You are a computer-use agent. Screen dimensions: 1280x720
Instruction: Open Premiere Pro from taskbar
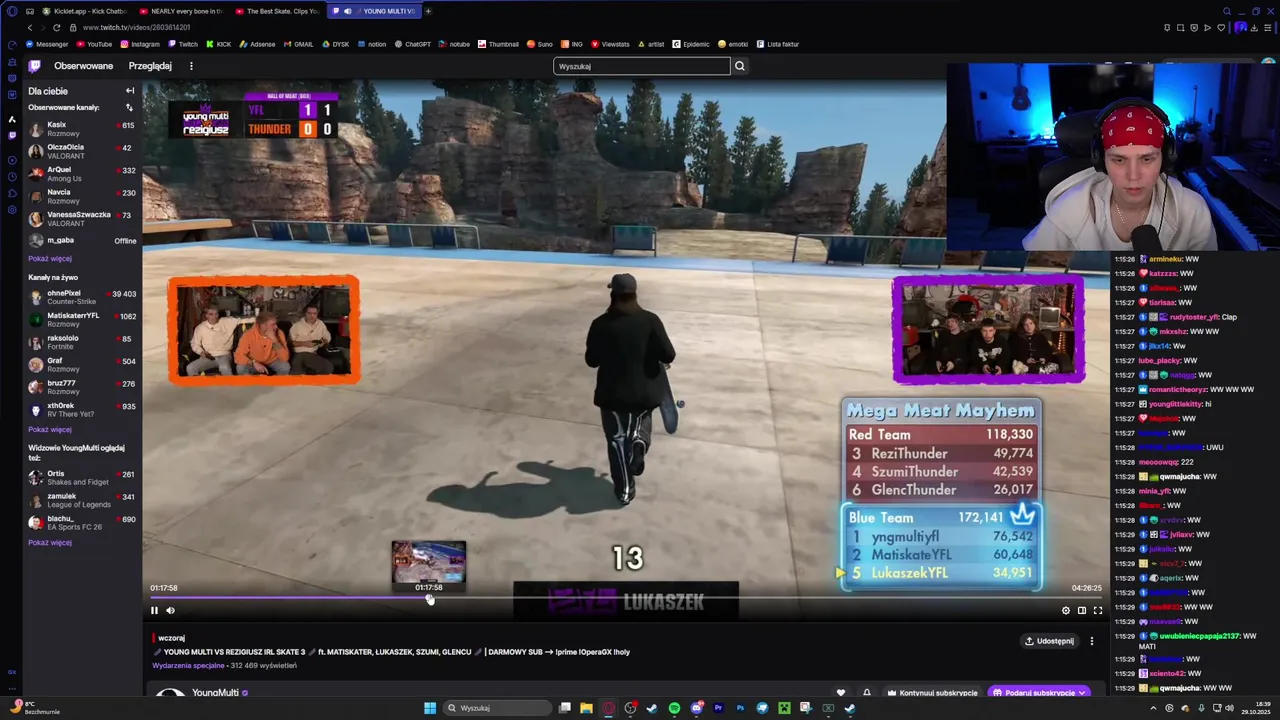coord(718,708)
